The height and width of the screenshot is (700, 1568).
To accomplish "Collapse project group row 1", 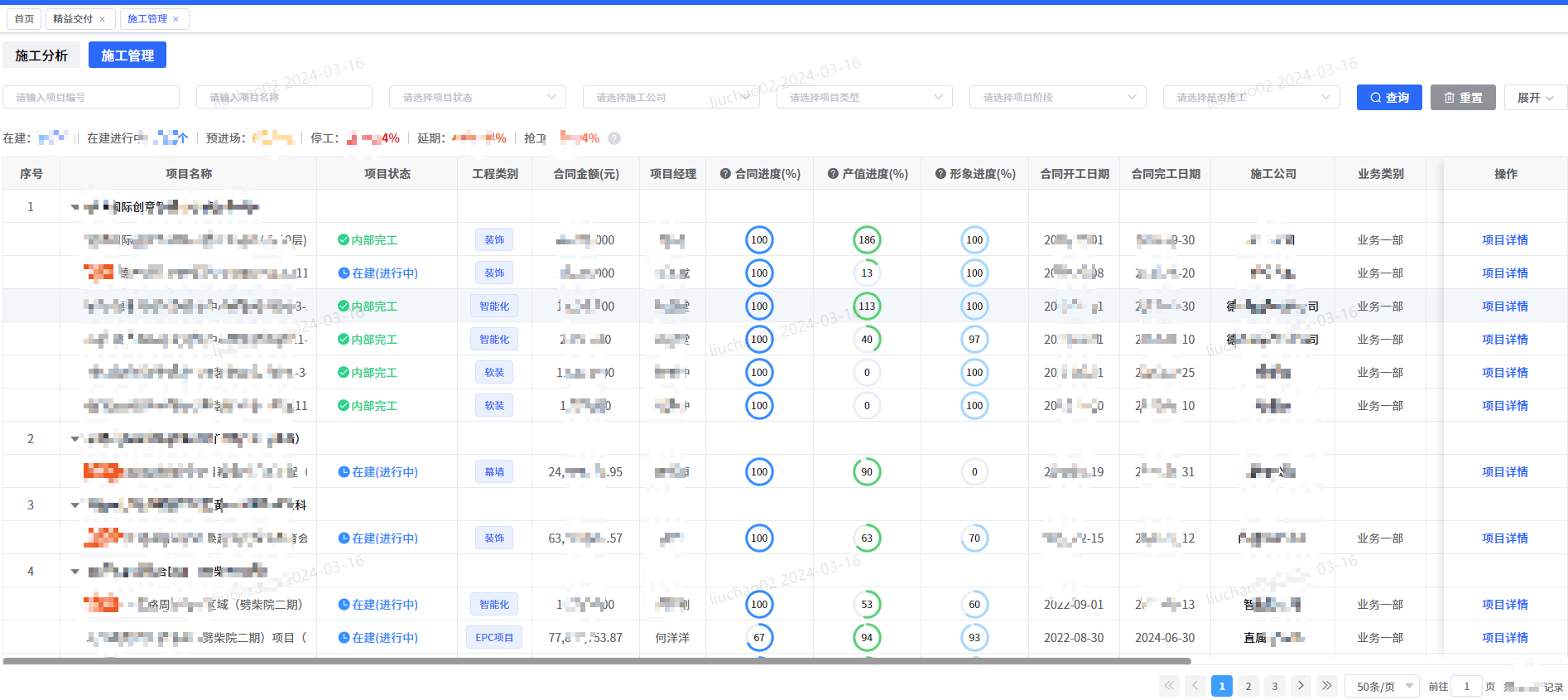I will coord(75,207).
